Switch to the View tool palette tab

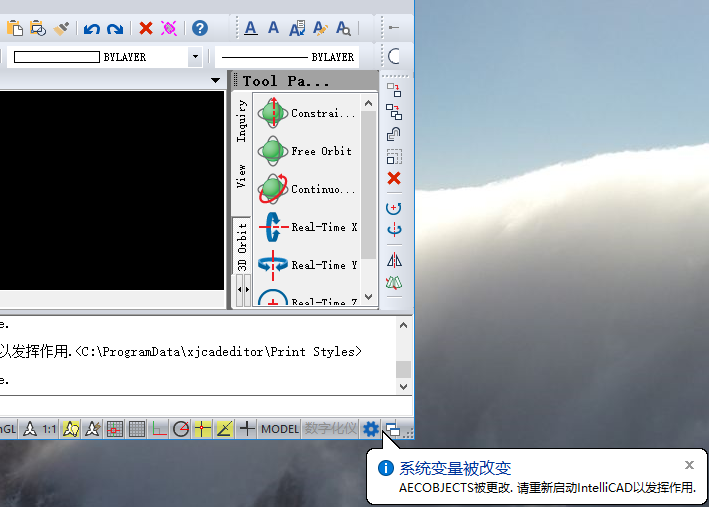click(x=242, y=176)
